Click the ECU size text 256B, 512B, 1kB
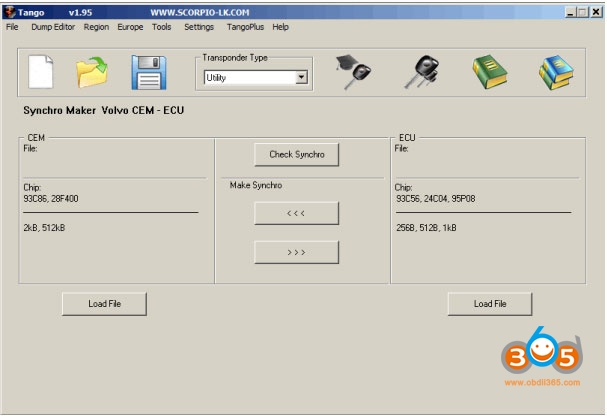Image resolution: width=607 pixels, height=418 pixels. click(x=426, y=228)
